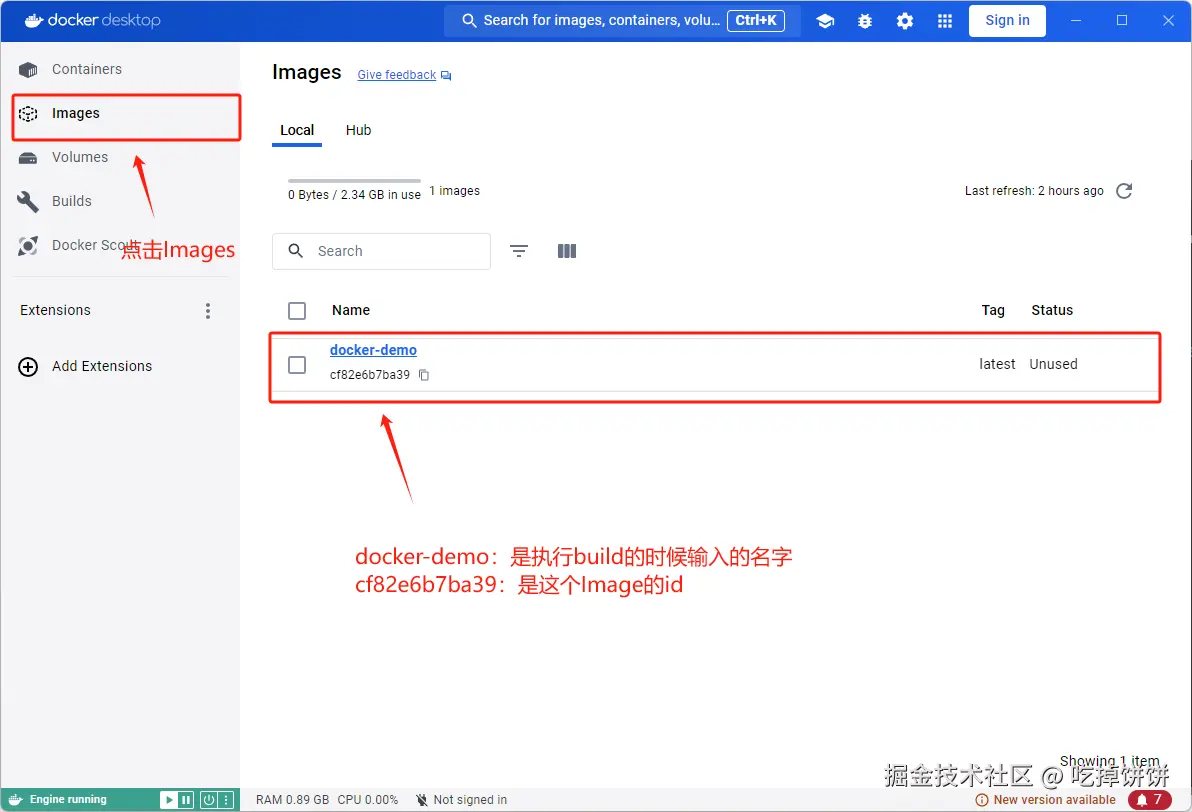Screen dimensions: 1192x812
Task: Click the Last refresh timestamp text
Action: (x=1034, y=191)
